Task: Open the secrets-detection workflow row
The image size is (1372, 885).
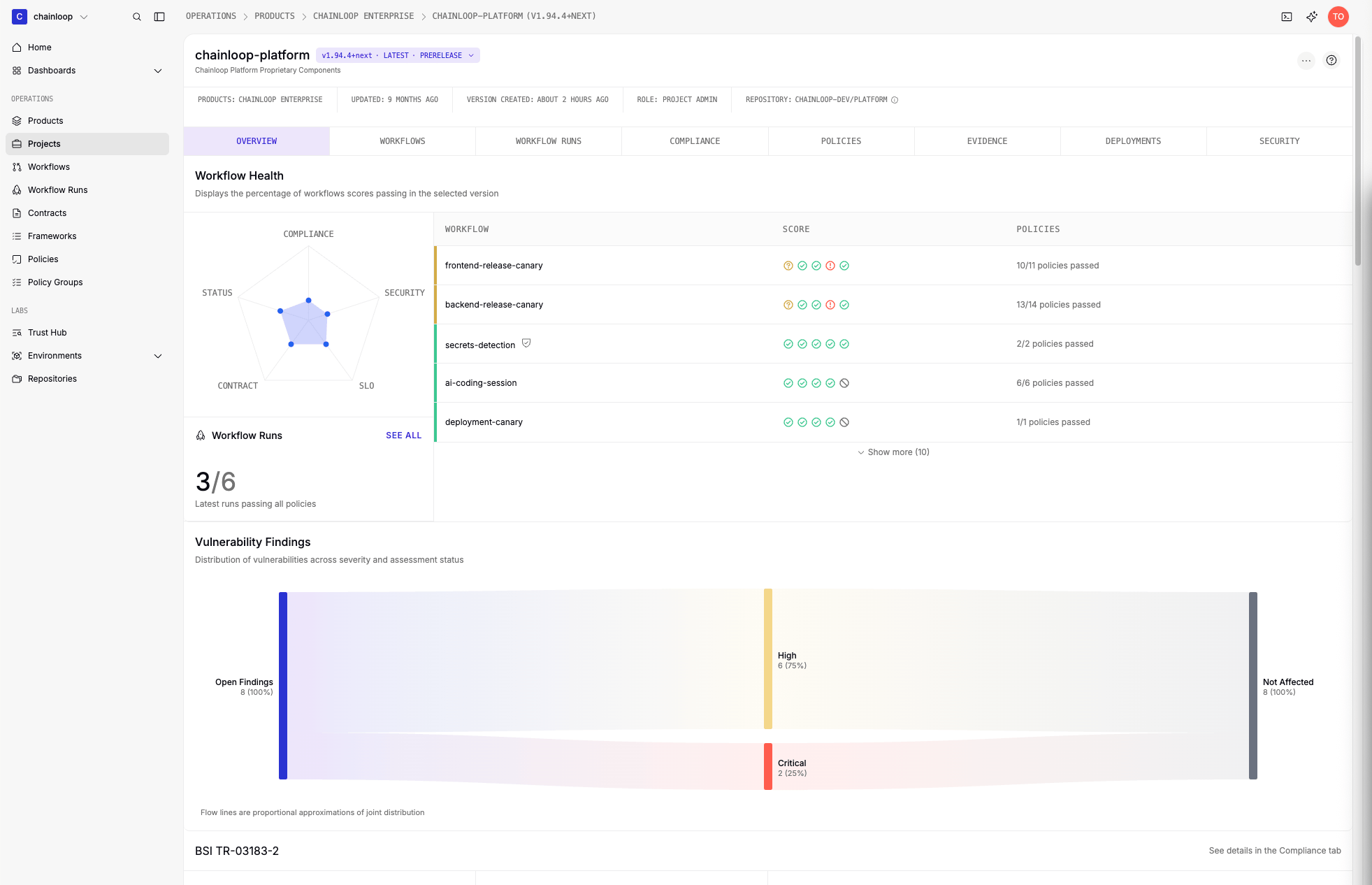Action: 893,344
